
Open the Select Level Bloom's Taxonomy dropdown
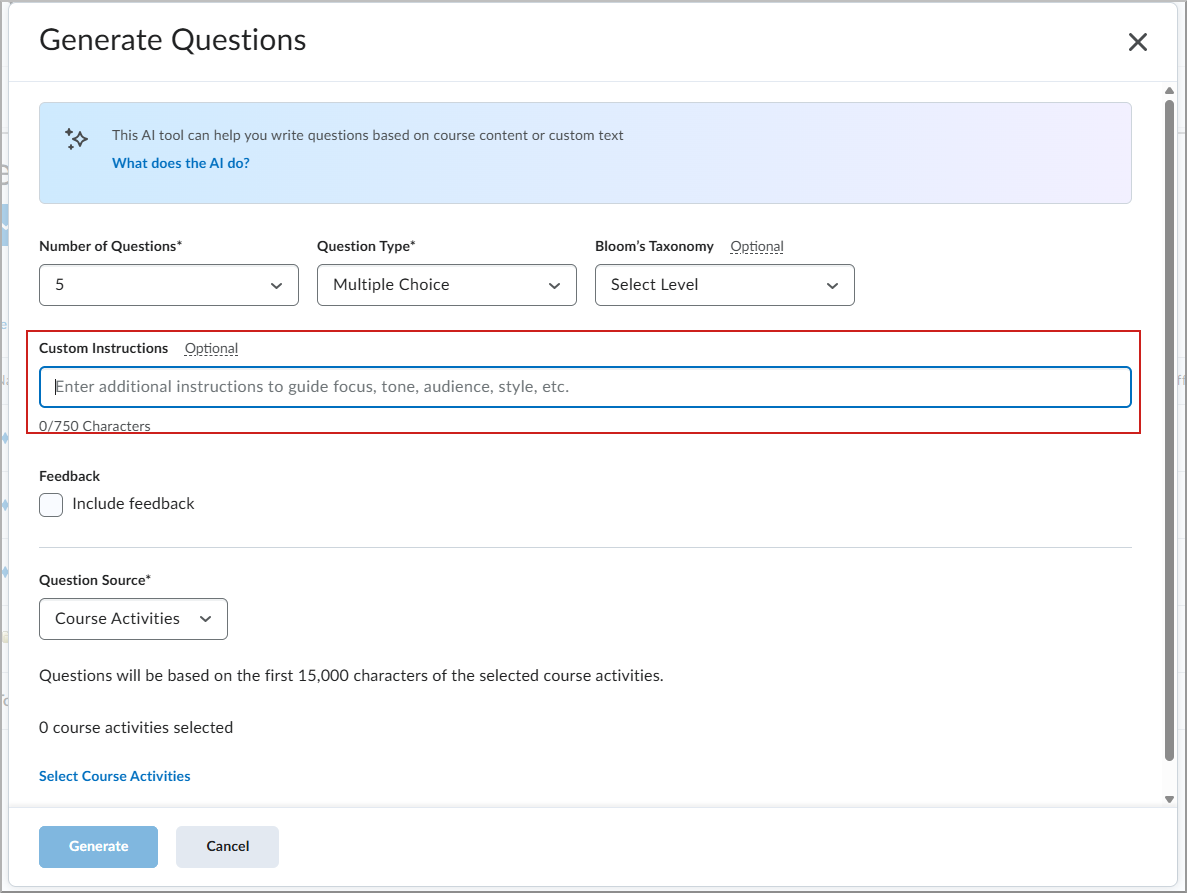(x=724, y=285)
